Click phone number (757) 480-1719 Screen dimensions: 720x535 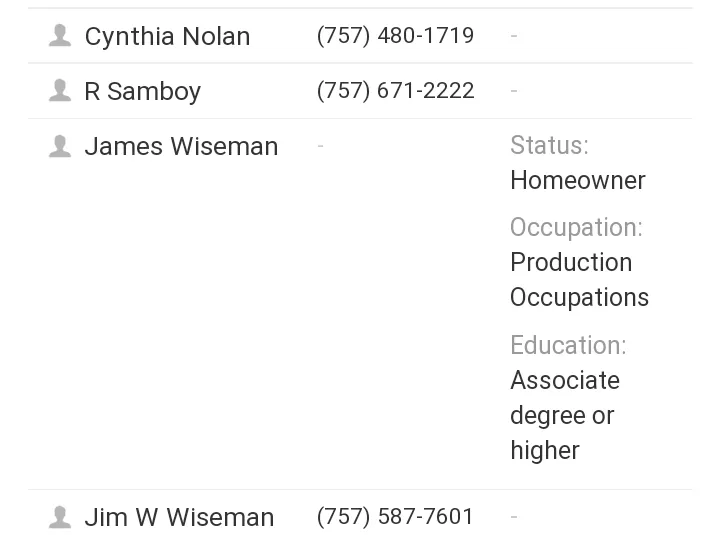pyautogui.click(x=395, y=36)
